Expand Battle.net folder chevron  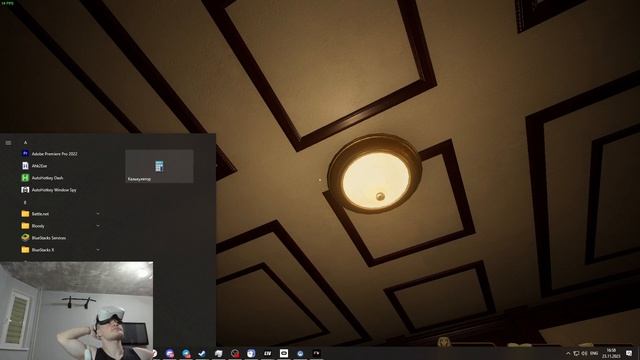pyautogui.click(x=98, y=214)
